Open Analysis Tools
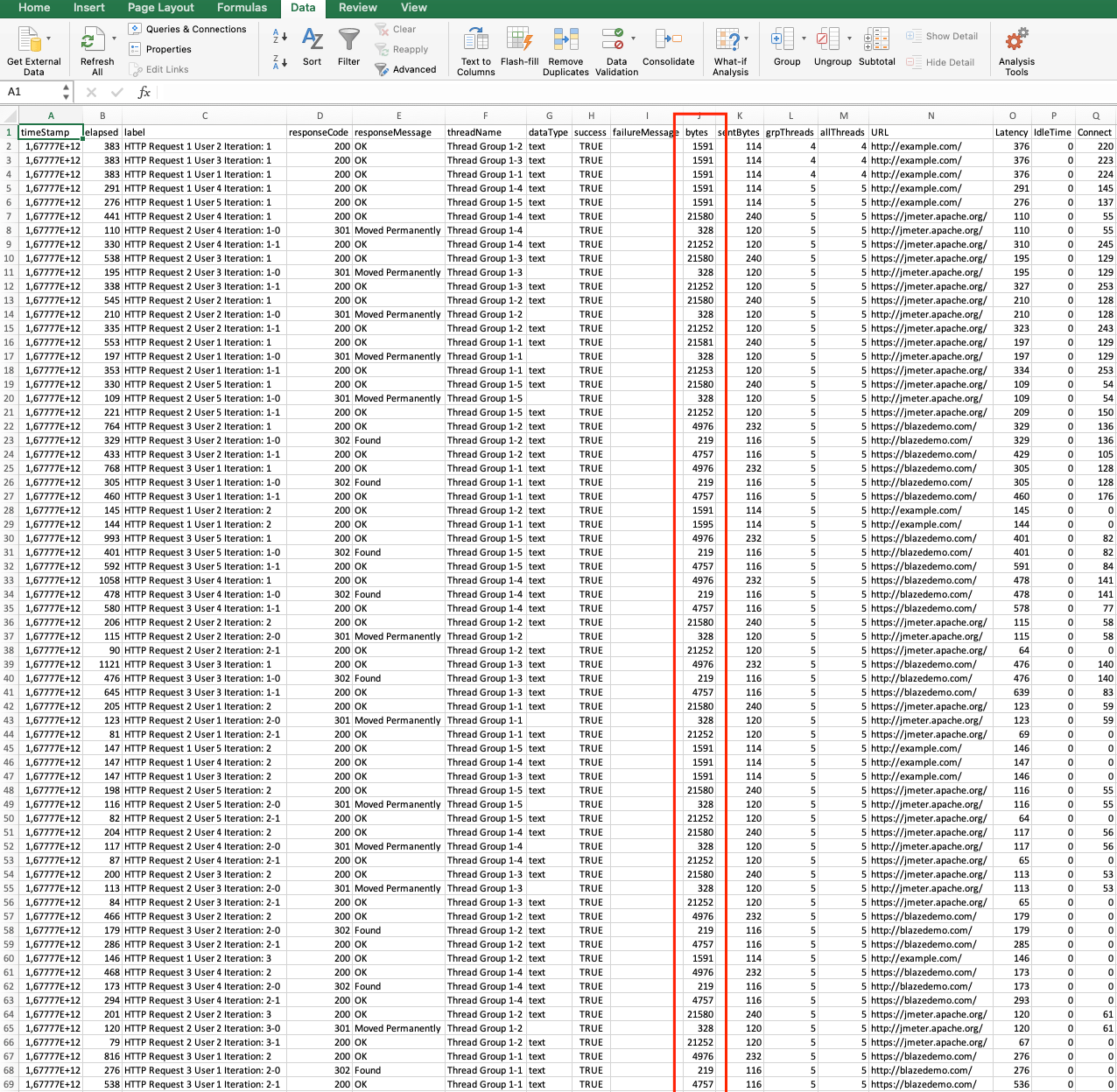Image resolution: width=1117 pixels, height=1092 pixels. [x=1016, y=52]
